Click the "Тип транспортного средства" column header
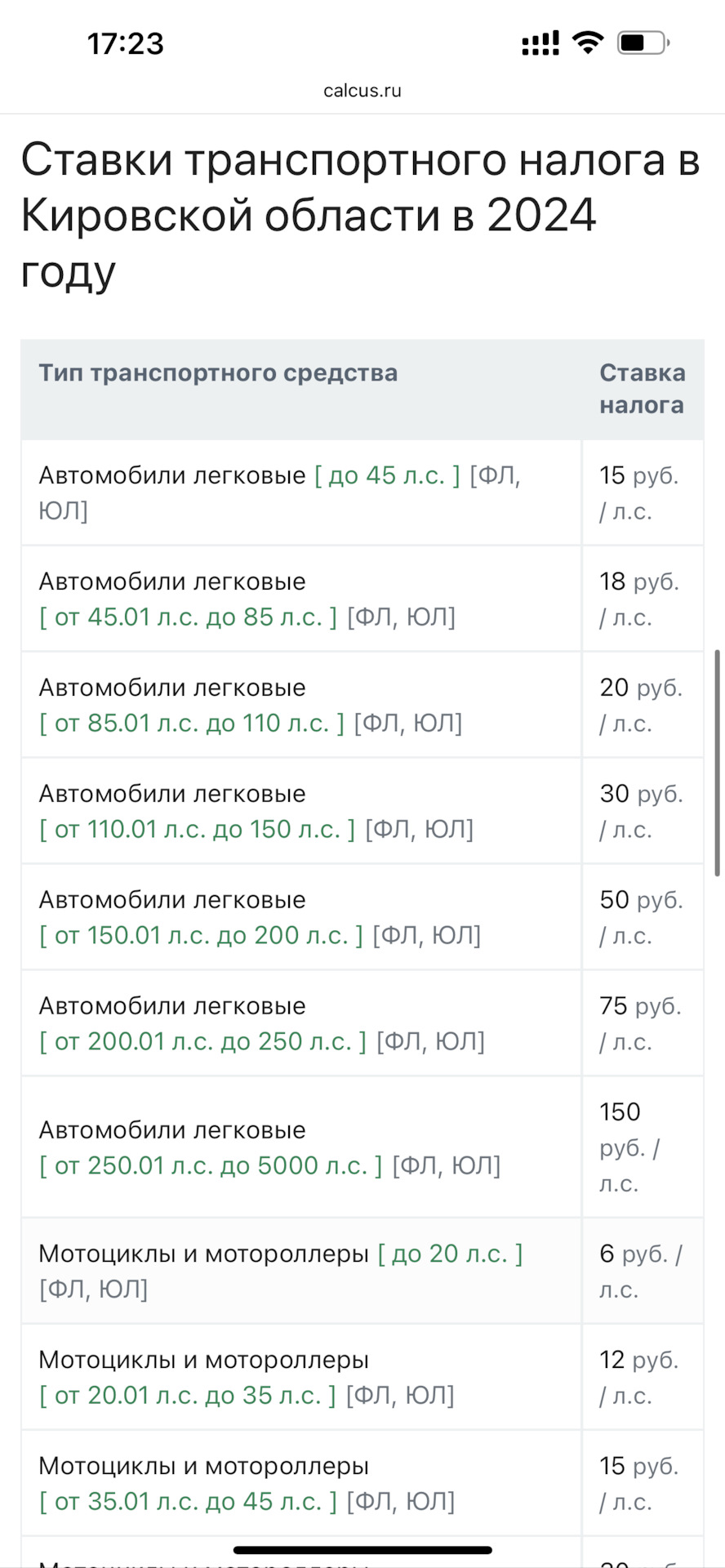Screen dimensions: 725x1568 coord(218,373)
